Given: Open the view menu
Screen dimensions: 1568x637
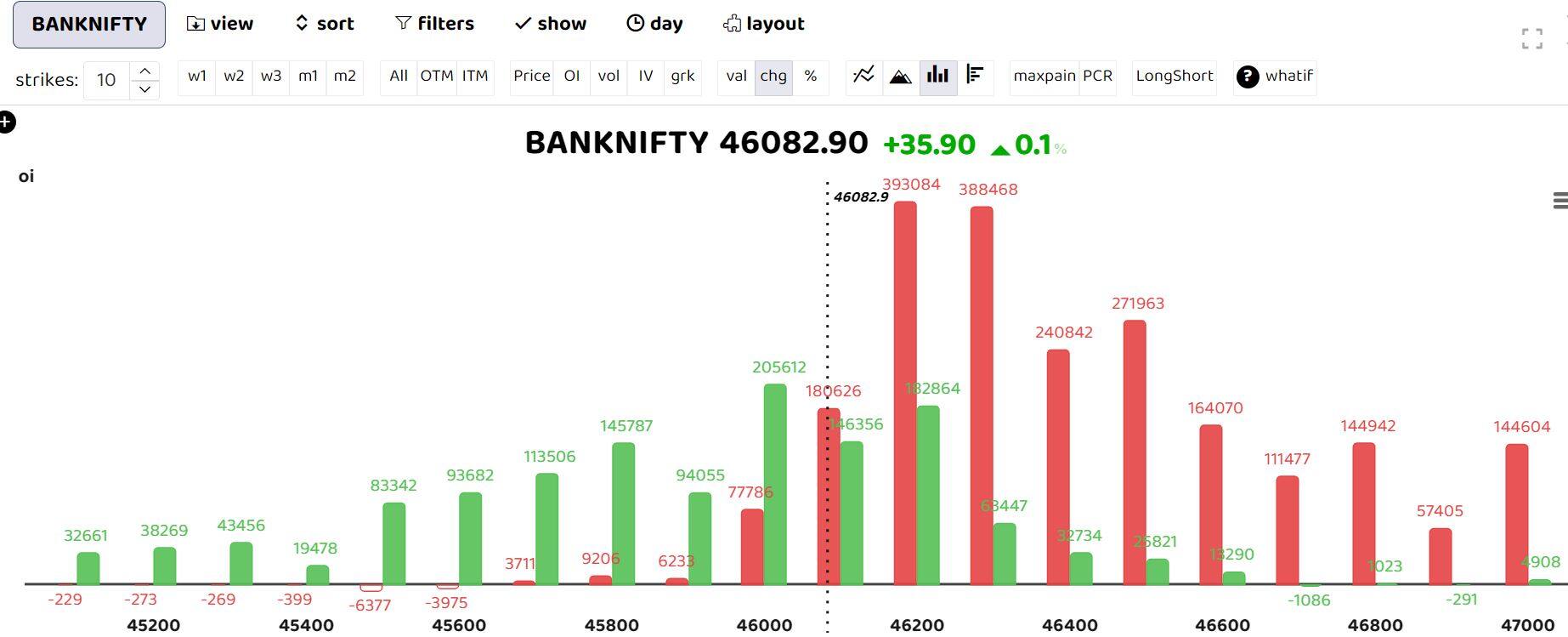Looking at the screenshot, I should [220, 24].
